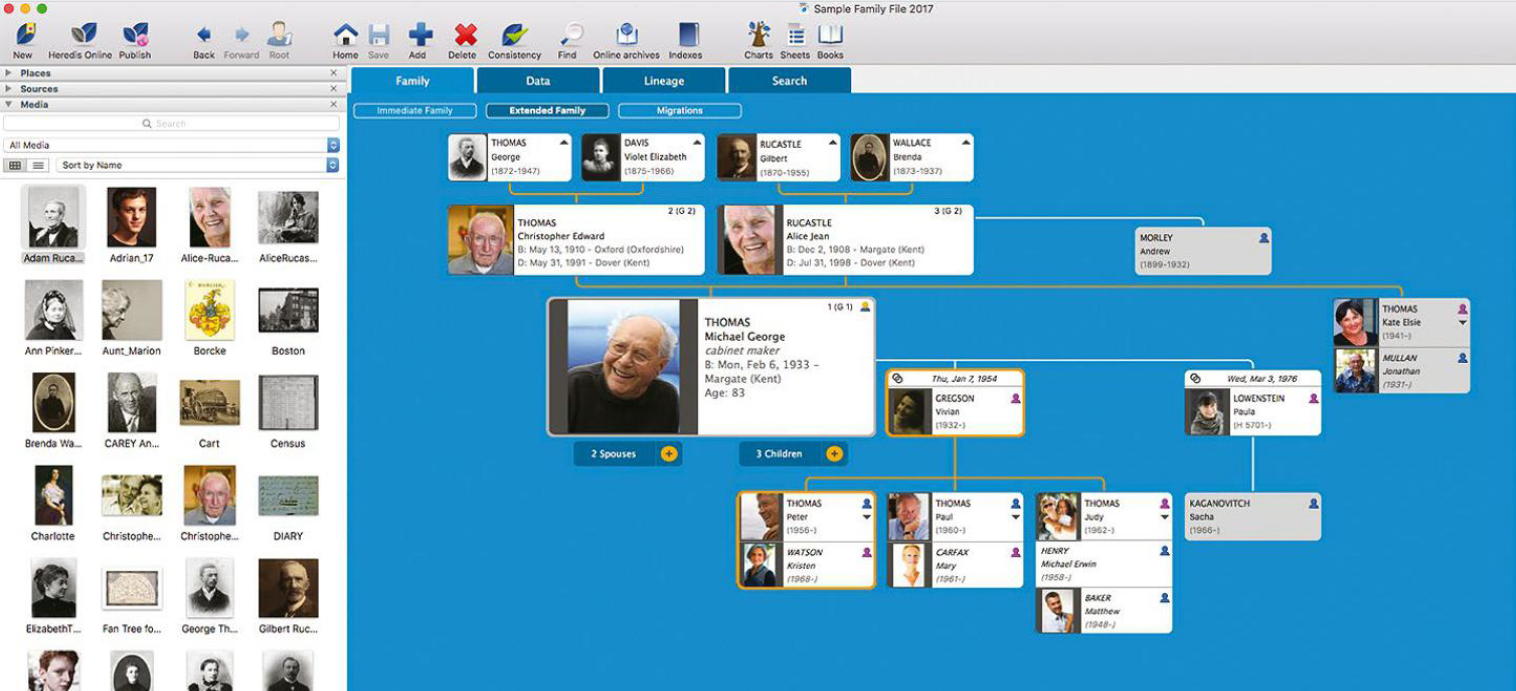Show the Immediate Family view
Image resolution: width=1516 pixels, height=691 pixels.
coord(415,111)
